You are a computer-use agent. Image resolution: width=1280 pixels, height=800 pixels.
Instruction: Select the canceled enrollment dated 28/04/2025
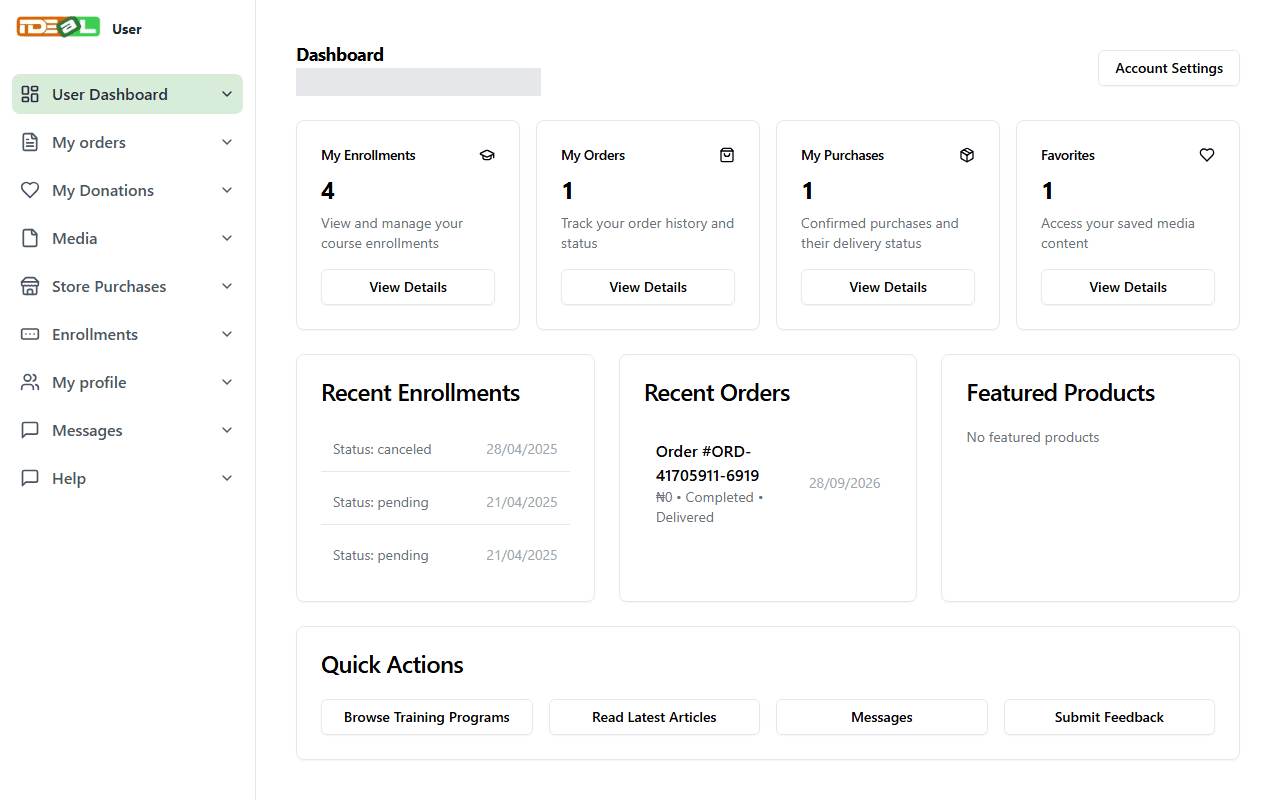pos(445,449)
